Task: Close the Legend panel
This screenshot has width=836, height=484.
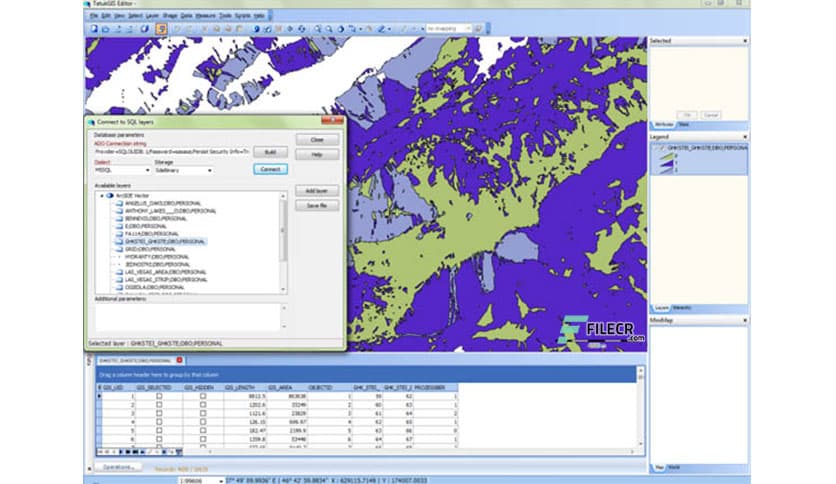Action: [x=745, y=137]
